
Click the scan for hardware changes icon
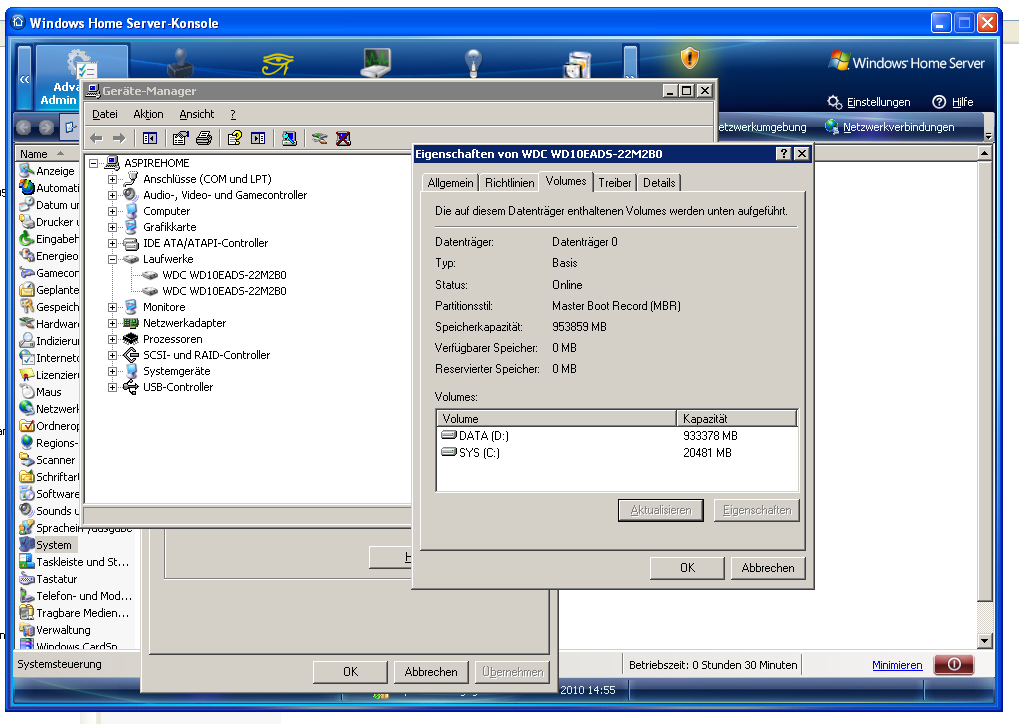click(289, 138)
